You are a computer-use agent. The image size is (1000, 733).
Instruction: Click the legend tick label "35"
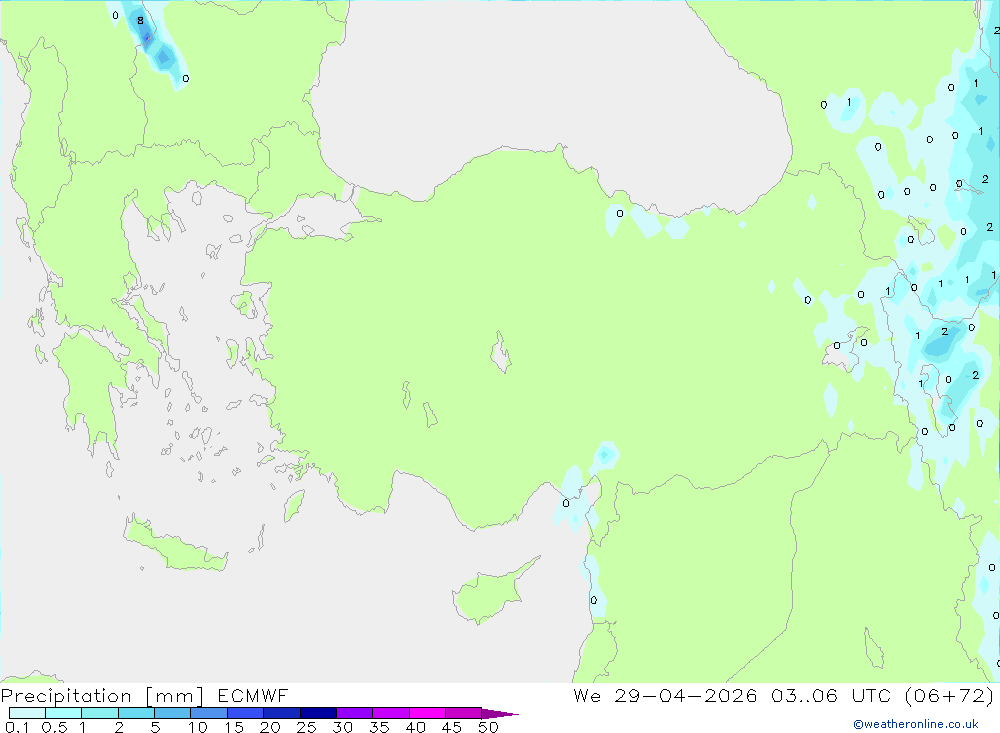click(x=379, y=727)
